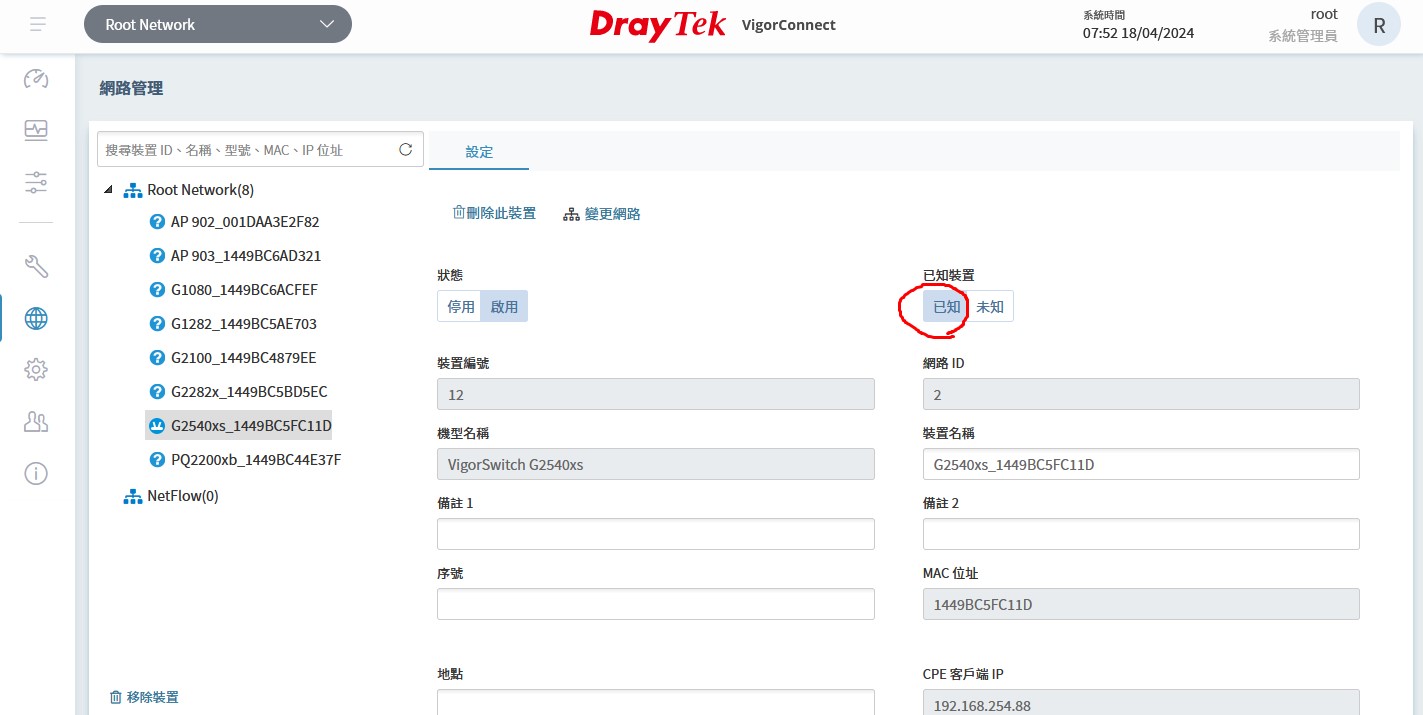
Task: Click the 變更網路 change network link
Action: (602, 214)
